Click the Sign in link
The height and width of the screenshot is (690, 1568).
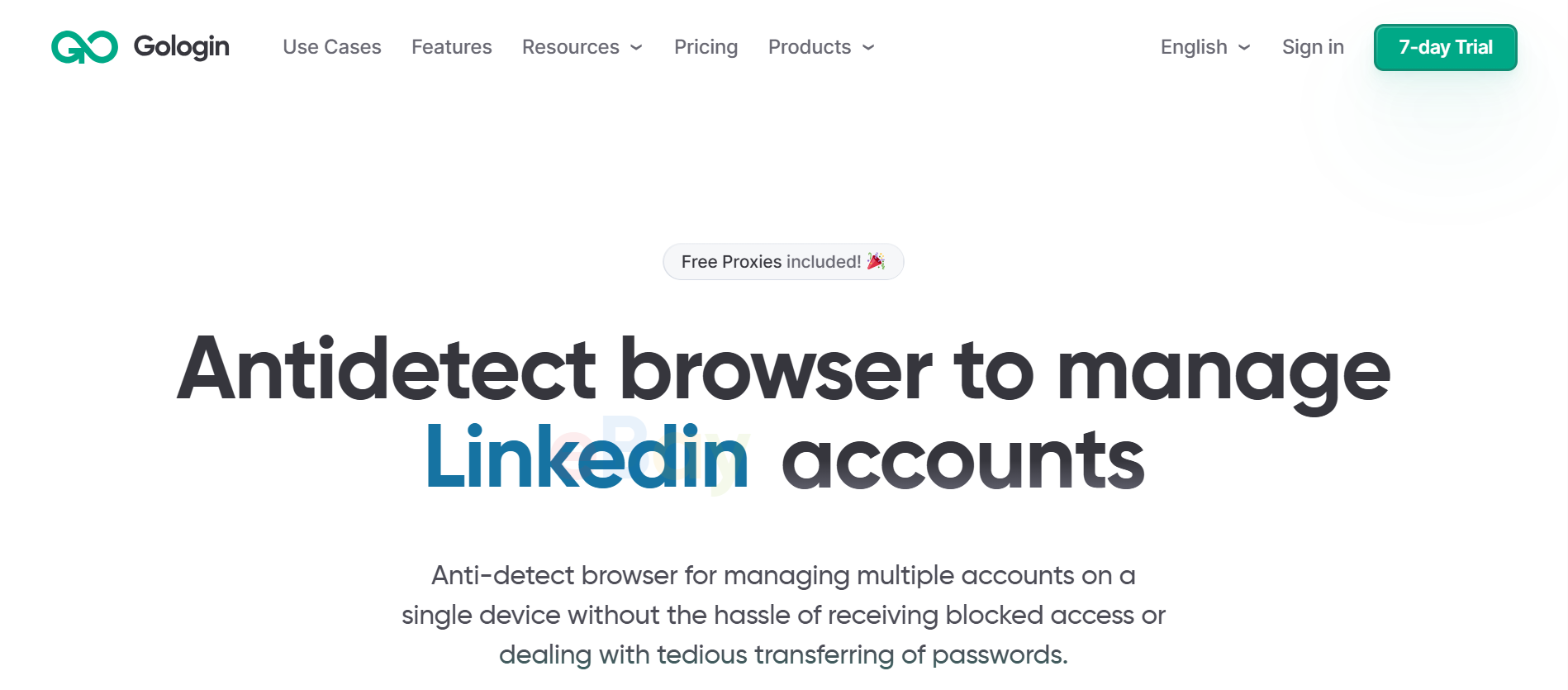click(1313, 47)
